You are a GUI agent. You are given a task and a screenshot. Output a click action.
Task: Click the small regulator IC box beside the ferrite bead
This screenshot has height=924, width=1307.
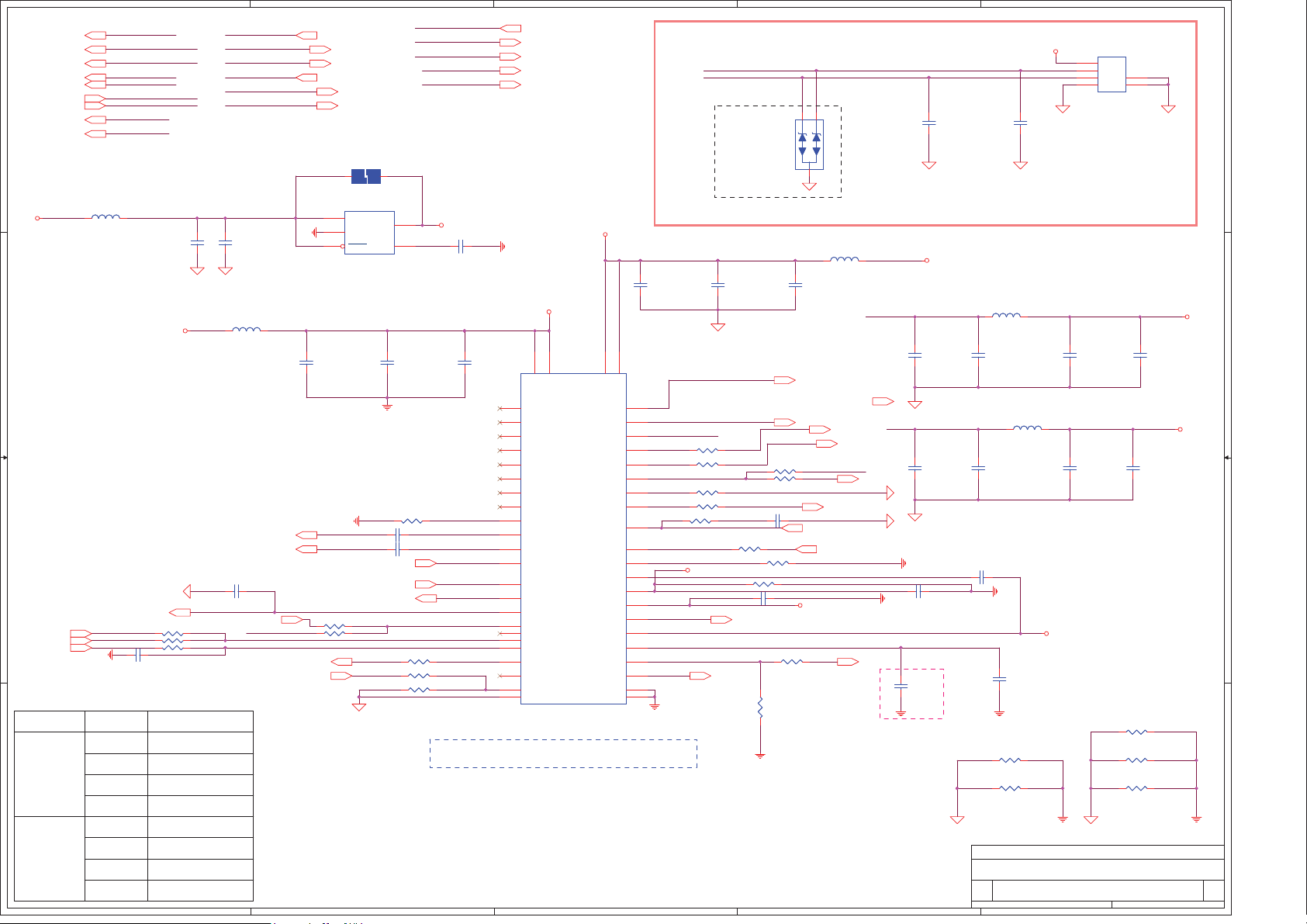click(x=369, y=232)
